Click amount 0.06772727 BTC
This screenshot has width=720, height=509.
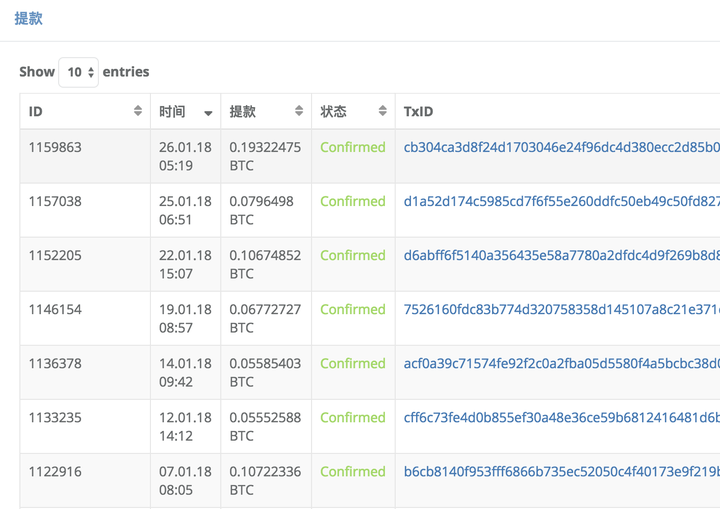pos(265,319)
